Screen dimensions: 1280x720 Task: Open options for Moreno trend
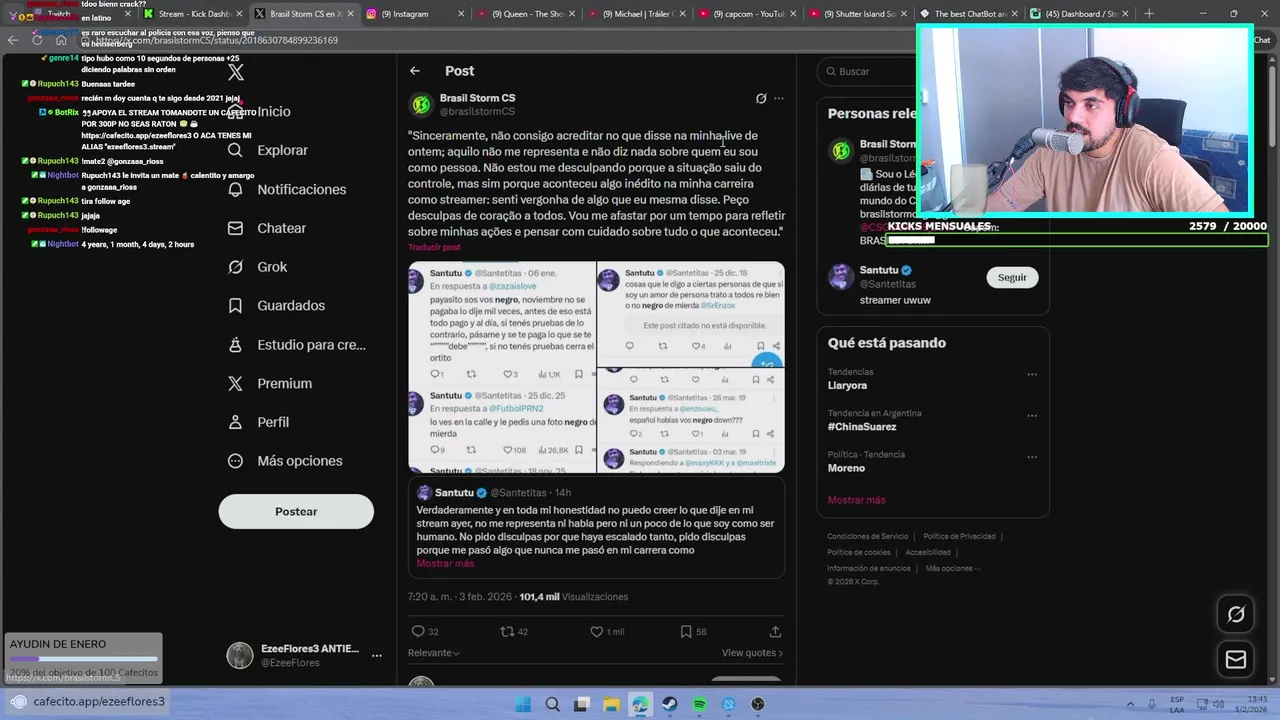(1032, 457)
